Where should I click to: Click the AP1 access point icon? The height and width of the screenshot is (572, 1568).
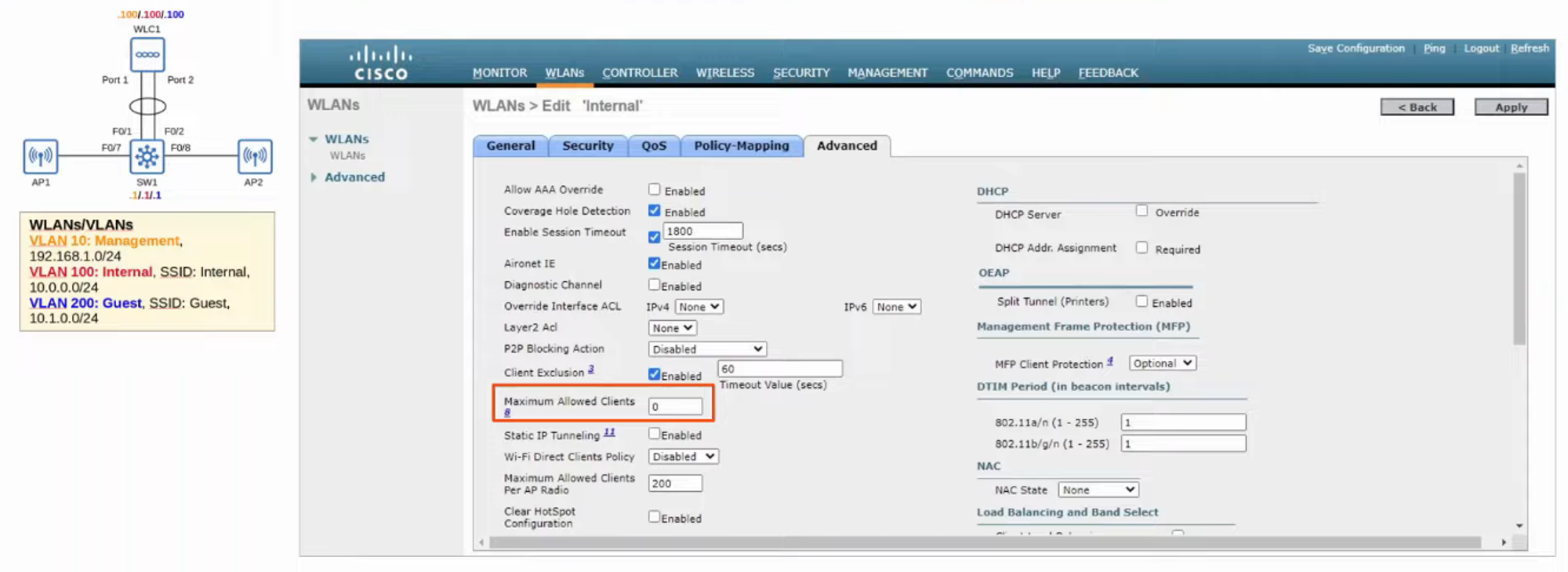[41, 156]
